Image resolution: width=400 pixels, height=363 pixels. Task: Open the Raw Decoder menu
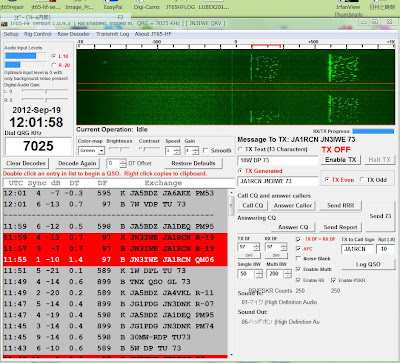click(73, 34)
